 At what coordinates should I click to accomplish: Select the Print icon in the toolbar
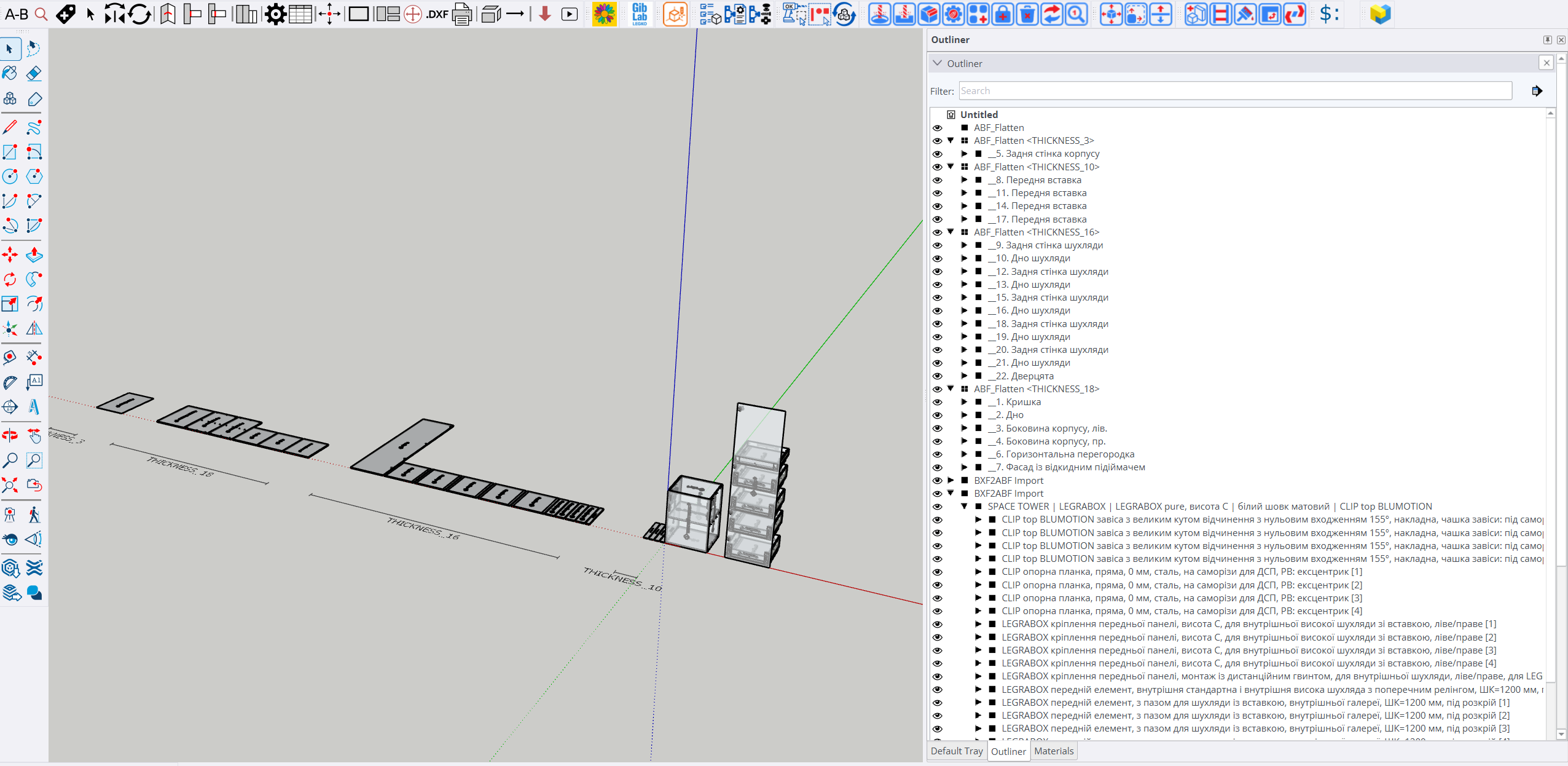461,14
